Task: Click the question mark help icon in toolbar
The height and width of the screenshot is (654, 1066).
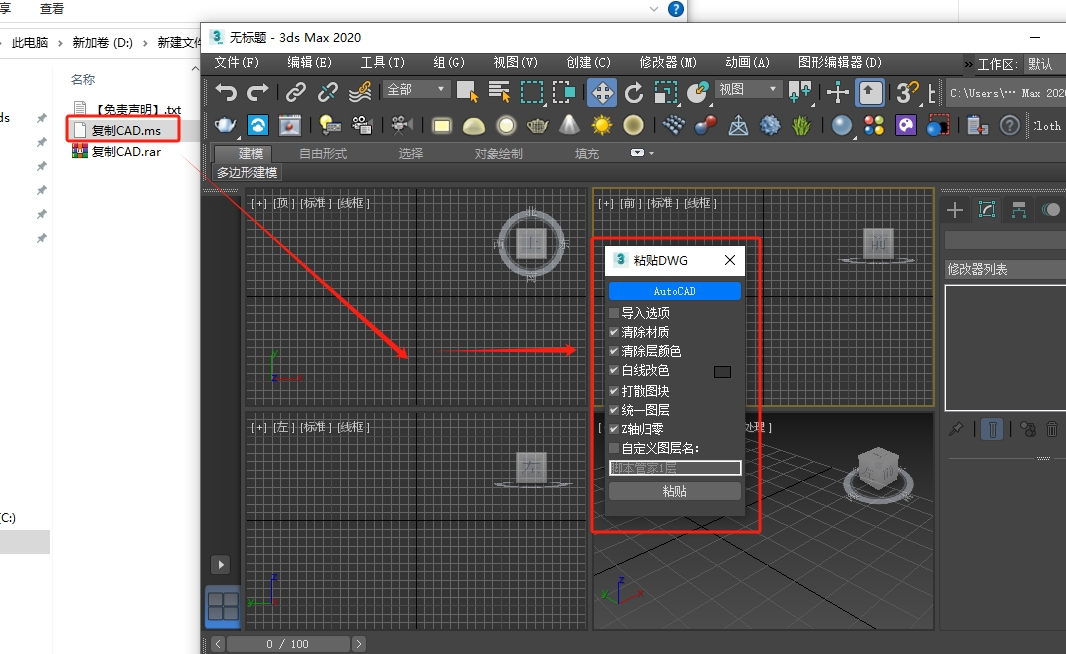Action: 1010,125
